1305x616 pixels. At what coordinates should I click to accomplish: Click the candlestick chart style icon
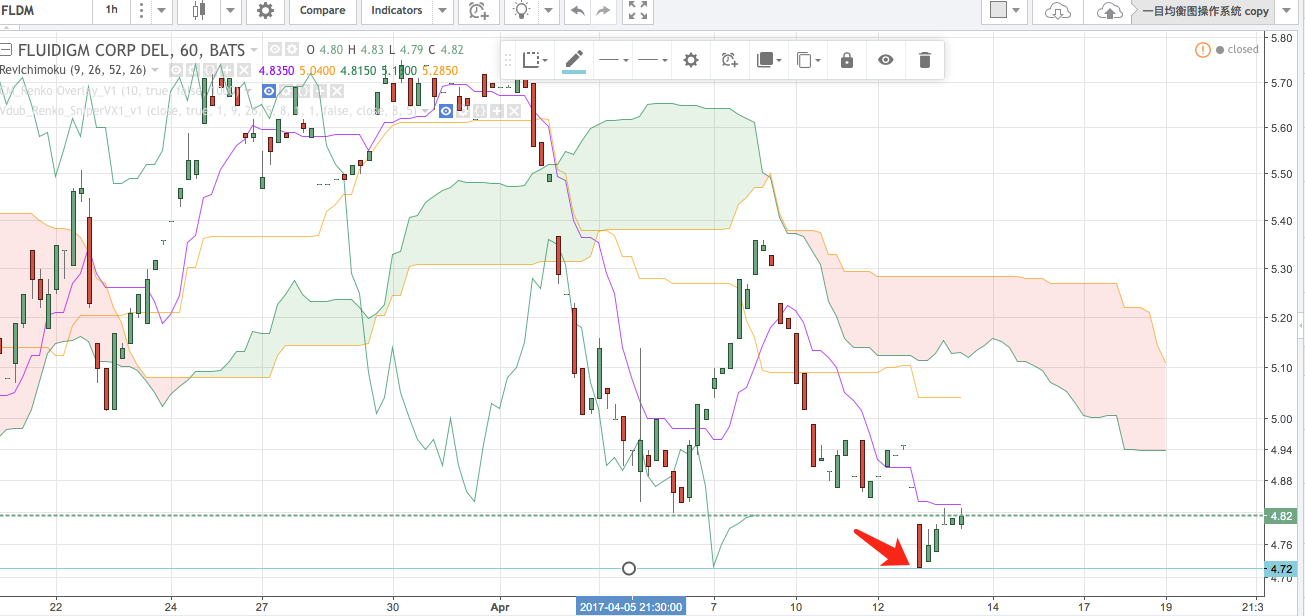[199, 11]
